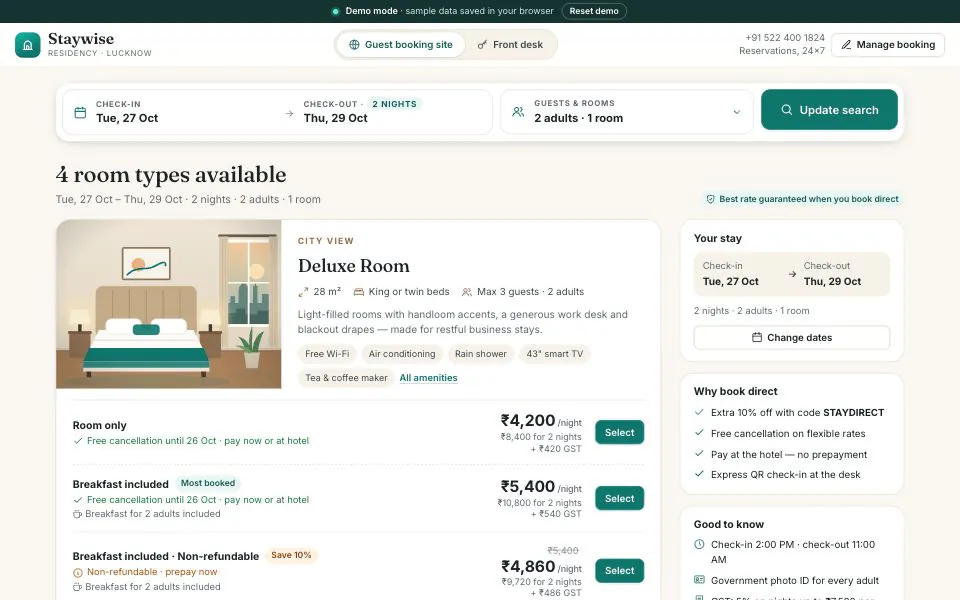960x600 pixels.
Task: Switch to Front desk tab
Action: point(511,45)
